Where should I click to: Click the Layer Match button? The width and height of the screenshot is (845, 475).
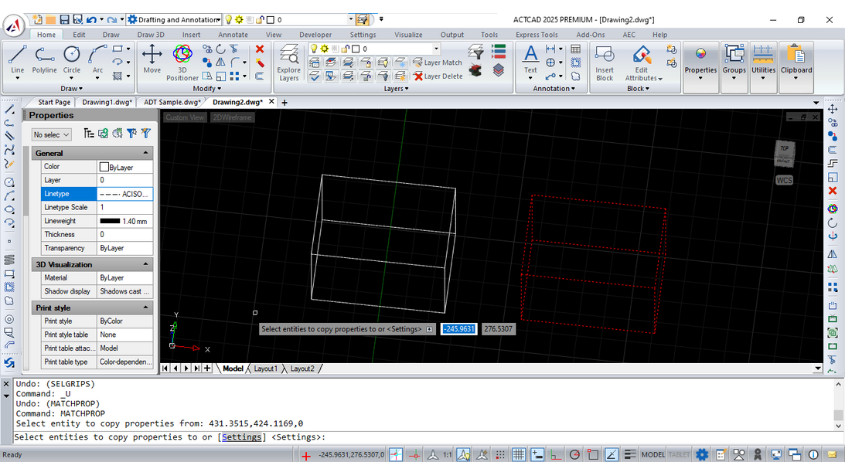438,63
